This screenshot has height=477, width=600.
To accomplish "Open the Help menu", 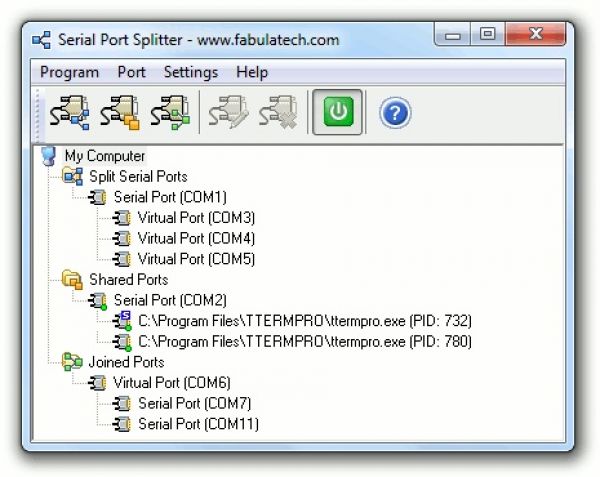I will pos(252,72).
